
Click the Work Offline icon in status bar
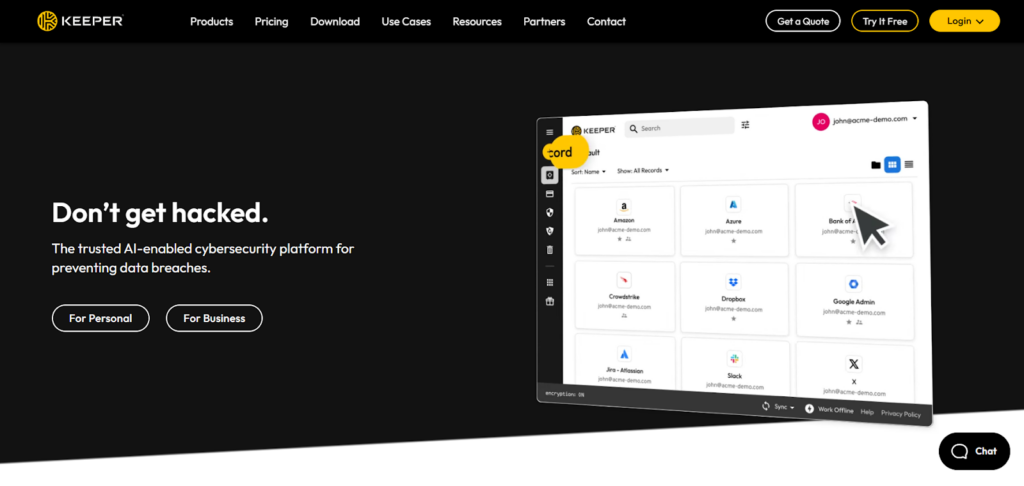810,408
